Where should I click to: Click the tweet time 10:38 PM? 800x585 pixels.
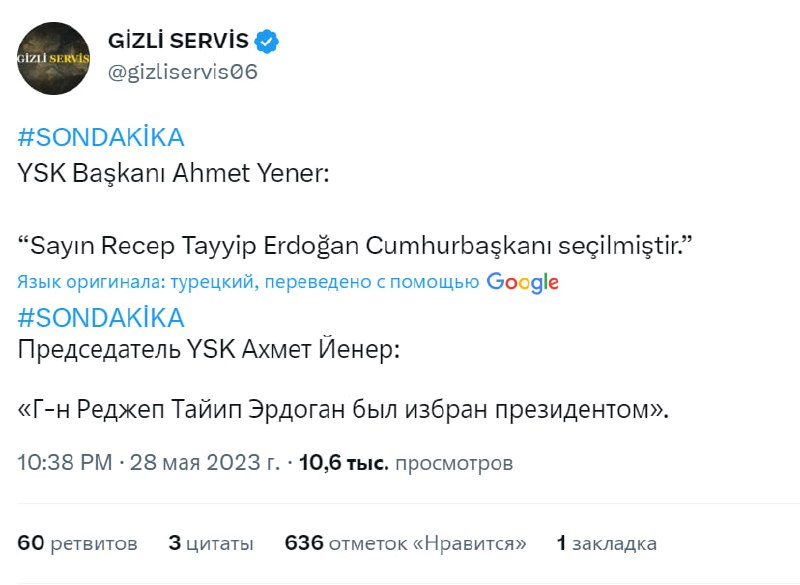point(65,463)
